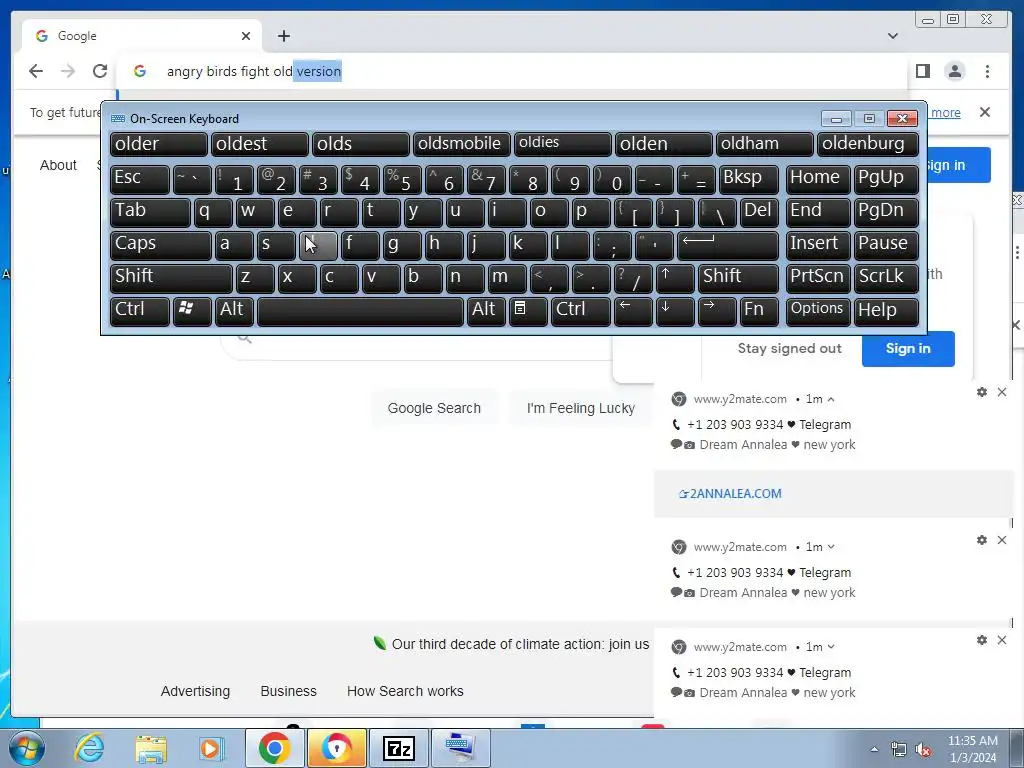Click the right arrow key
Viewport: 1024px width, 768px height.
point(716,311)
